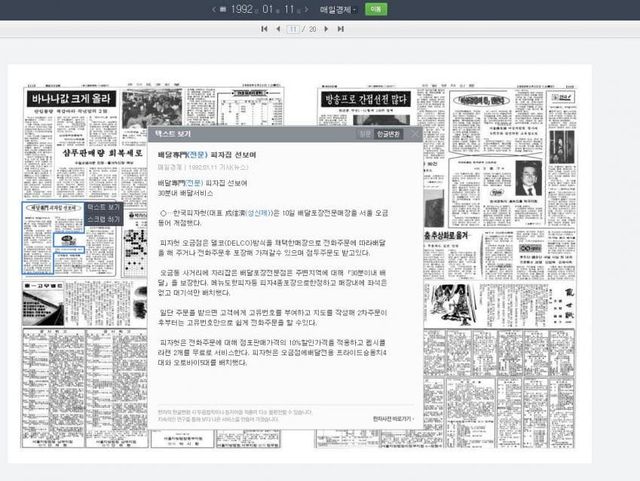Jump to the last page
Viewport: 640px width, 481px height.
[x=341, y=29]
